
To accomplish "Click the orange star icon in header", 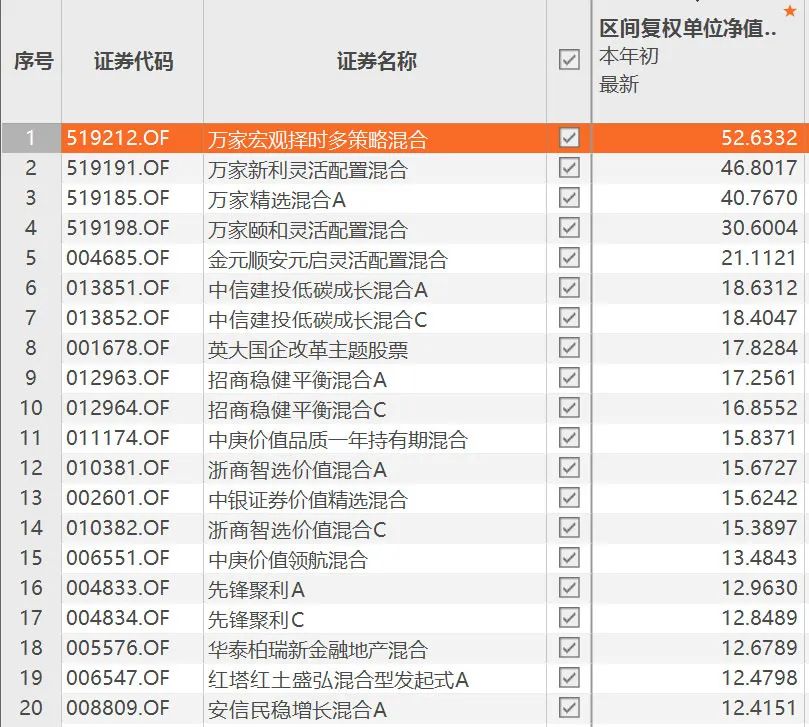I will [x=789, y=10].
